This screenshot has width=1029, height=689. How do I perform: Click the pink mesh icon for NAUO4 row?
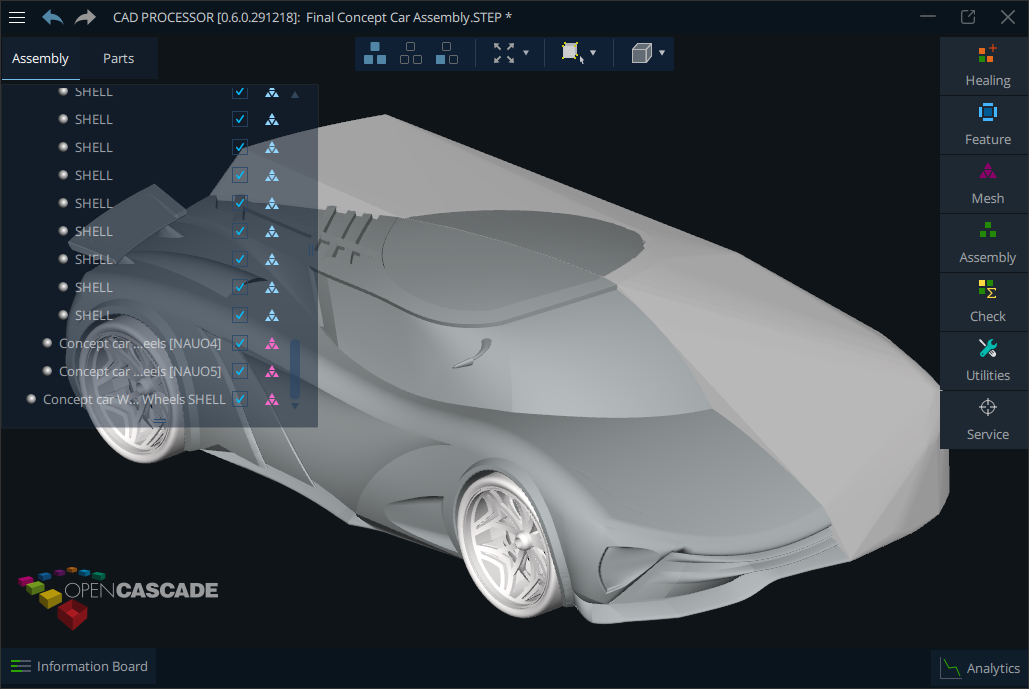(271, 343)
